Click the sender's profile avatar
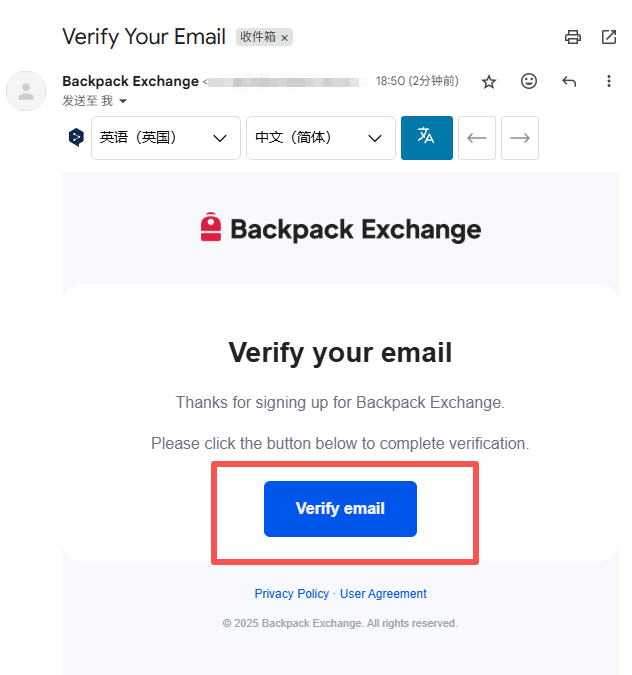The height and width of the screenshot is (675, 632). [x=26, y=91]
